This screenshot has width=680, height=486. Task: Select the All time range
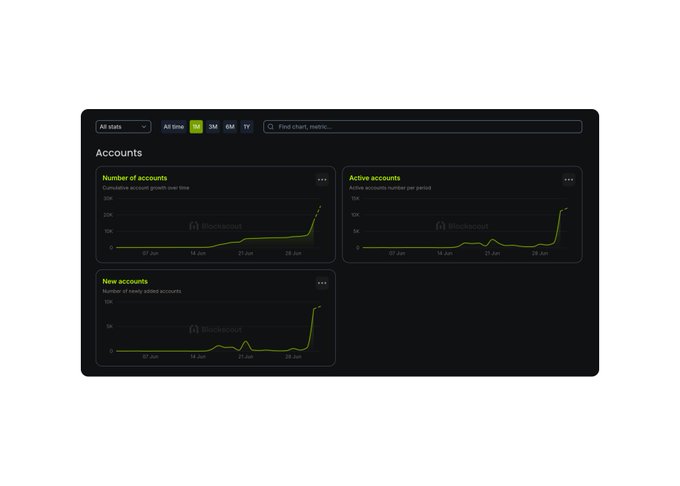(173, 127)
